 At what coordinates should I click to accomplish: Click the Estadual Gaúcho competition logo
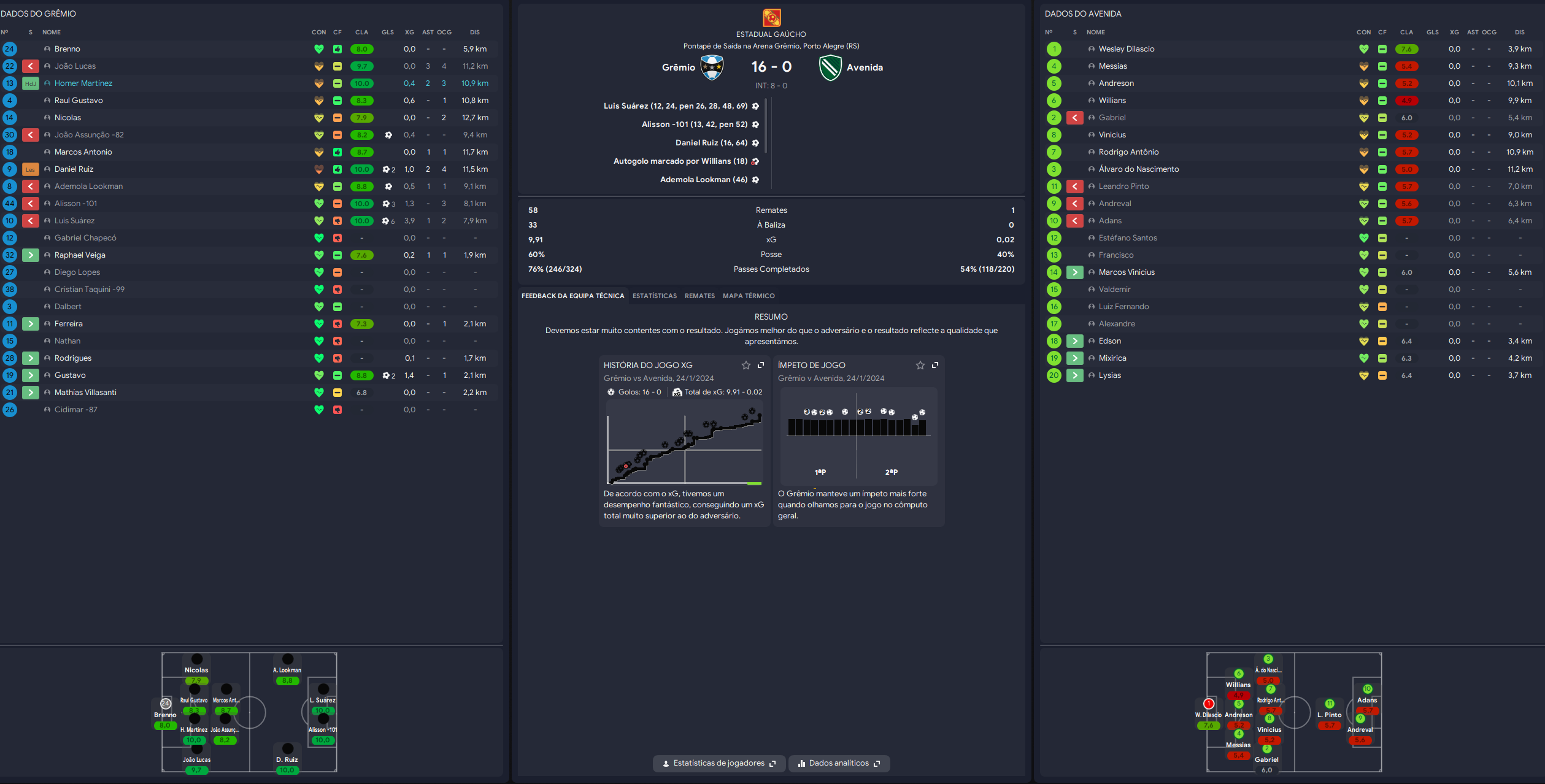(771, 17)
